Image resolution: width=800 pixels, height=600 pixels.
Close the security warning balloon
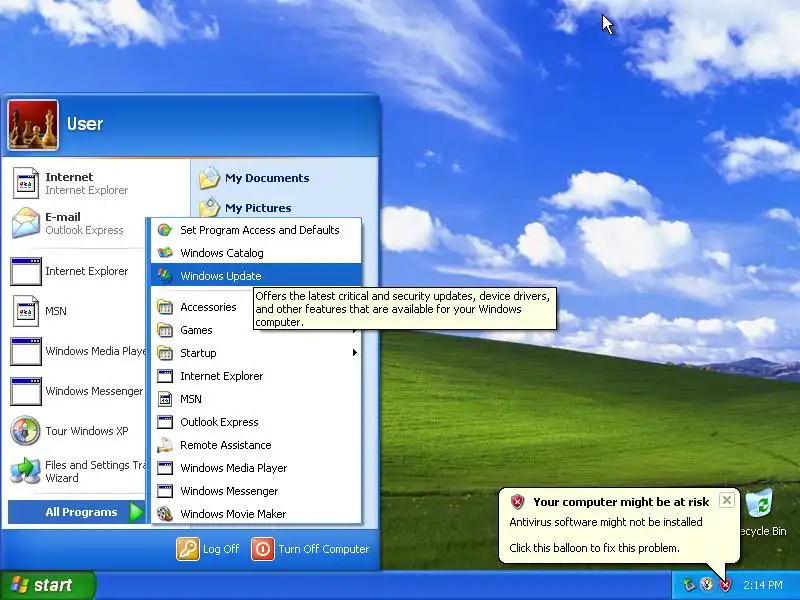[727, 500]
